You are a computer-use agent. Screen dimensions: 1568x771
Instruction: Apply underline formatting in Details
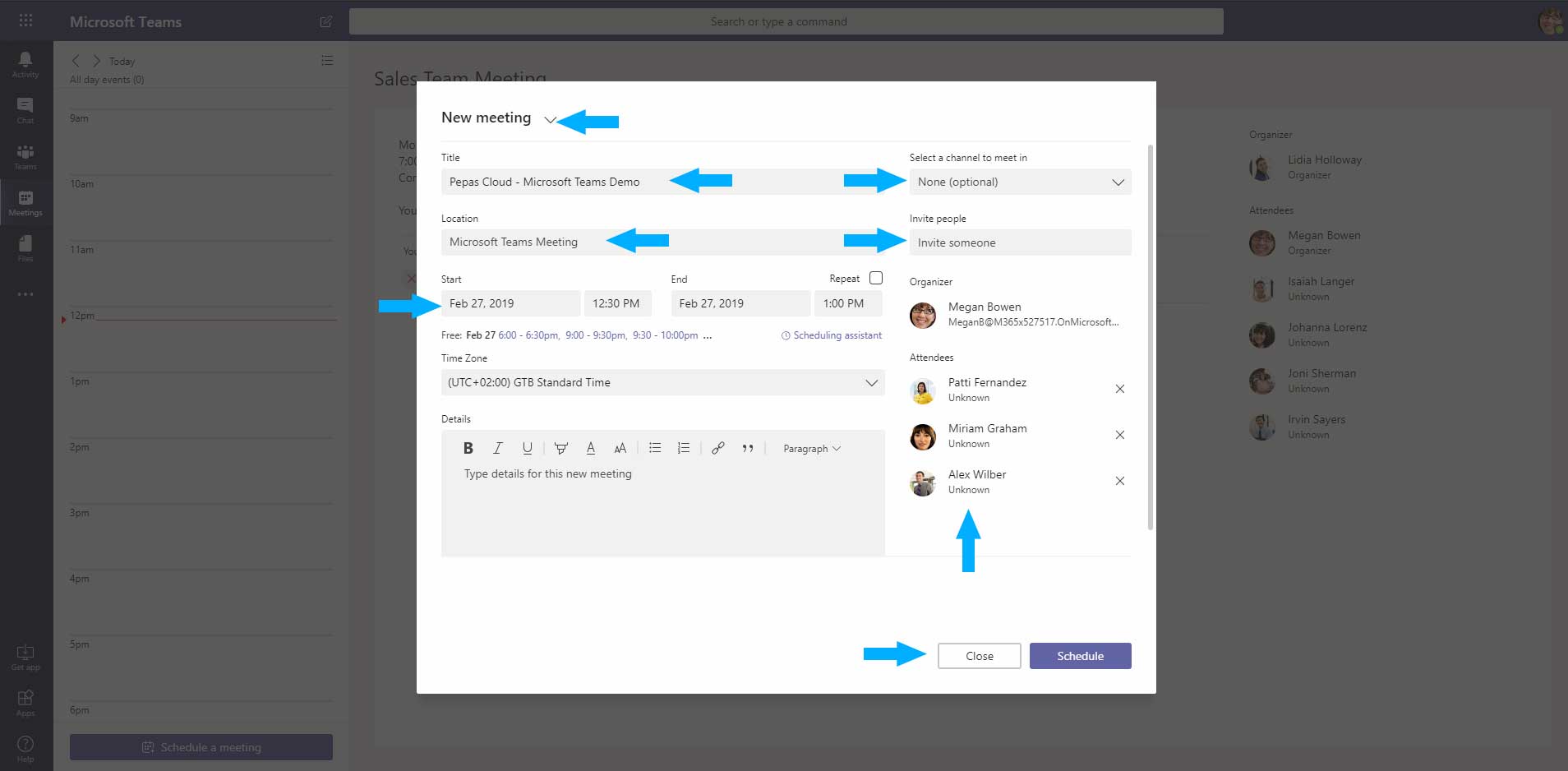[527, 448]
